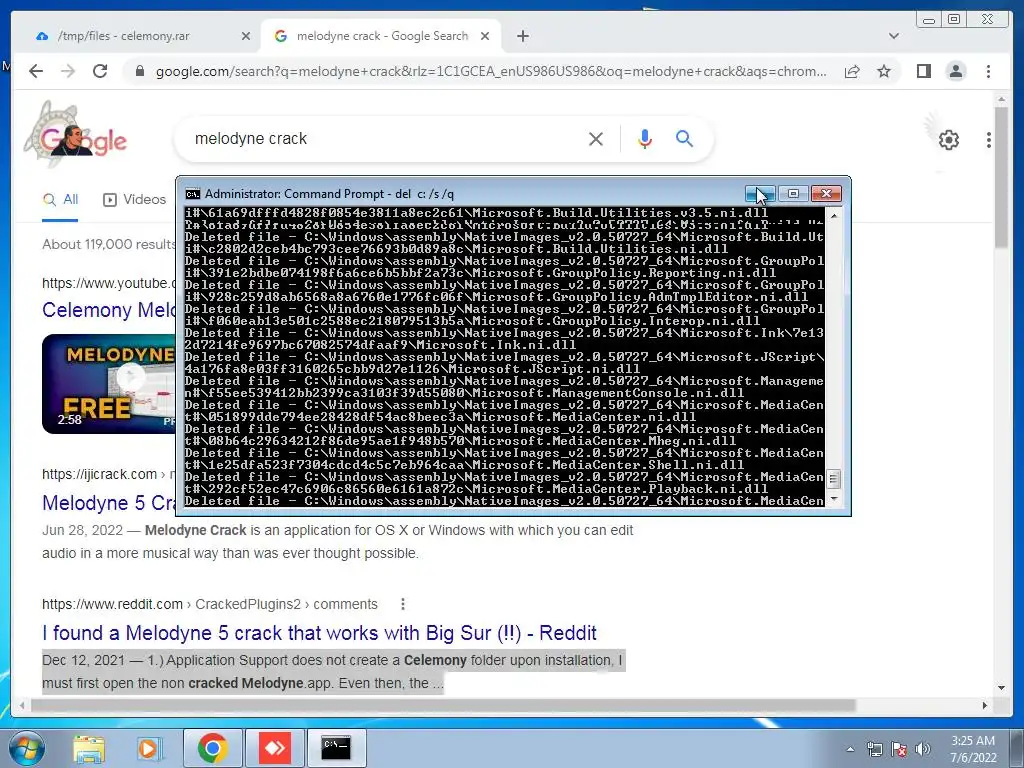Click the Command Prompt scroll down arrow

point(833,499)
